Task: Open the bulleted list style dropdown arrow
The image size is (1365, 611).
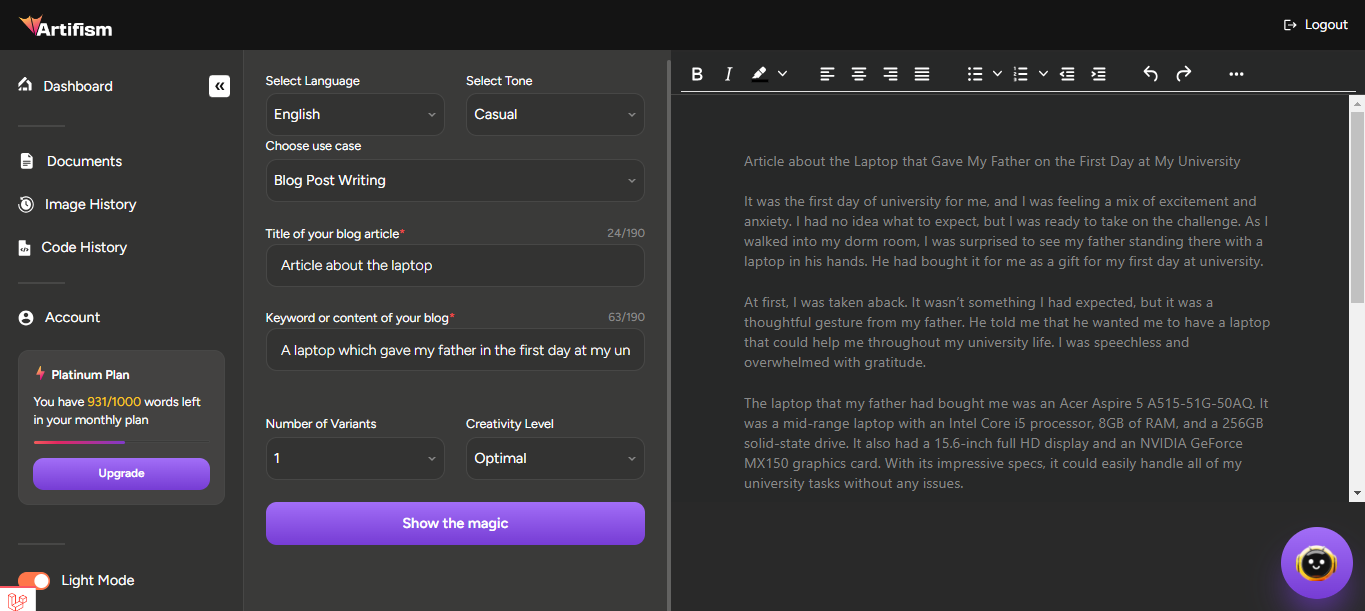Action: [x=997, y=74]
